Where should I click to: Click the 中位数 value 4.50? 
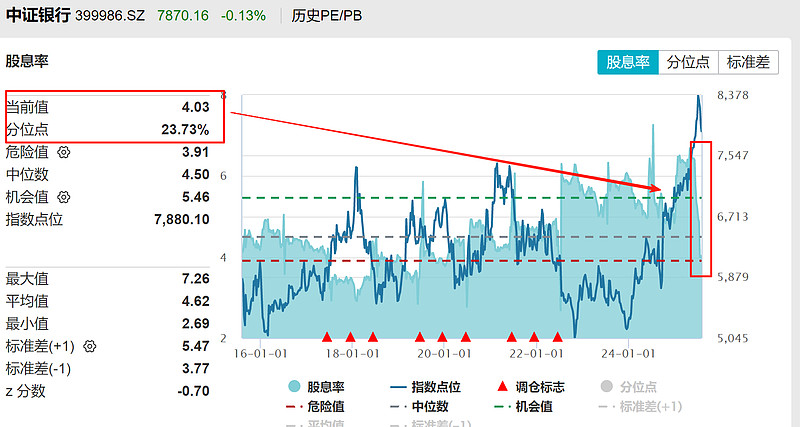coord(195,174)
